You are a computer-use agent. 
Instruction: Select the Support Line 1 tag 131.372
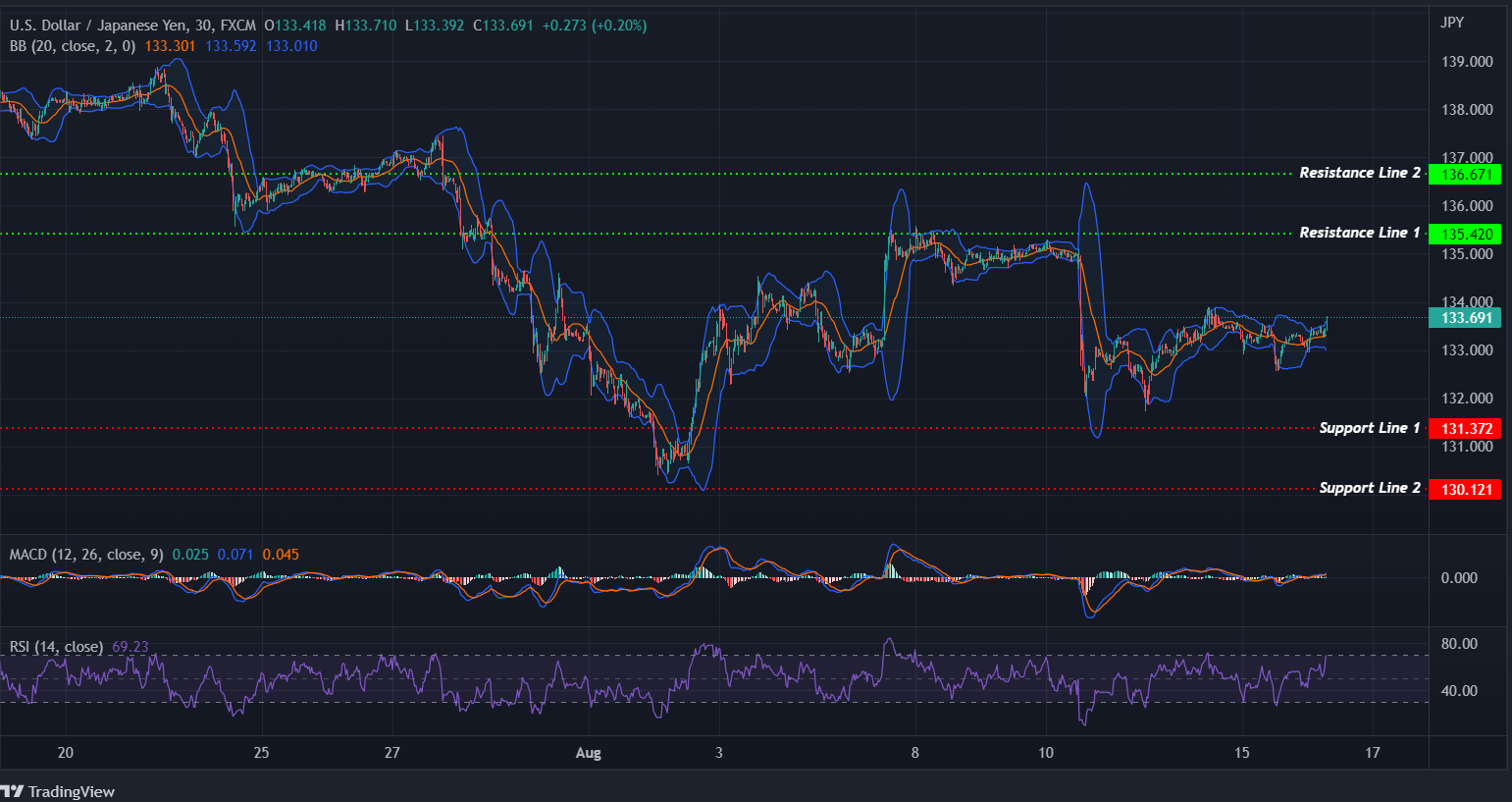(x=1465, y=428)
